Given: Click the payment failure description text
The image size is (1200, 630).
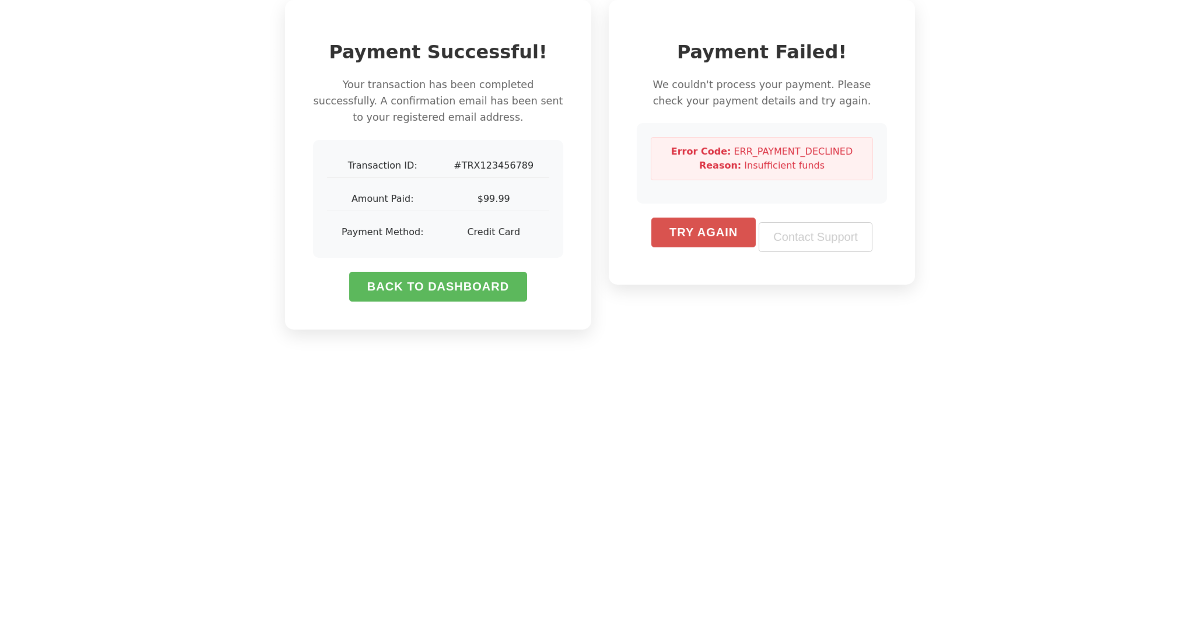Looking at the screenshot, I should click(761, 92).
